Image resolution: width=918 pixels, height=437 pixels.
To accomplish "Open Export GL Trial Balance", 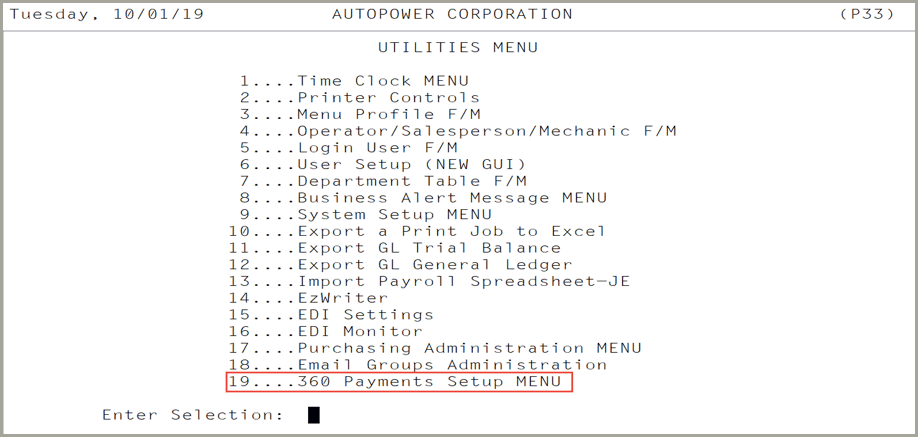I will [395, 248].
